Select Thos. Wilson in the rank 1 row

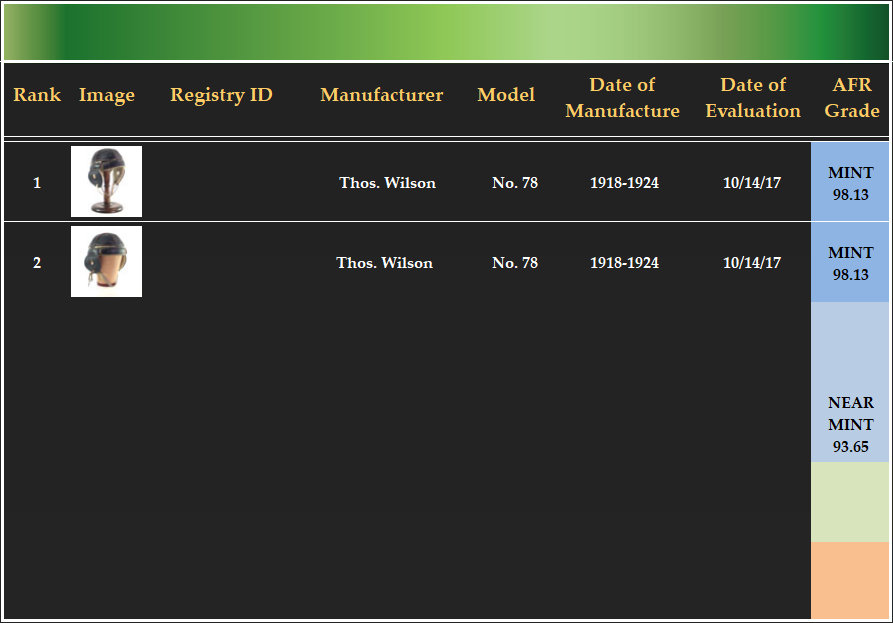pyautogui.click(x=387, y=183)
